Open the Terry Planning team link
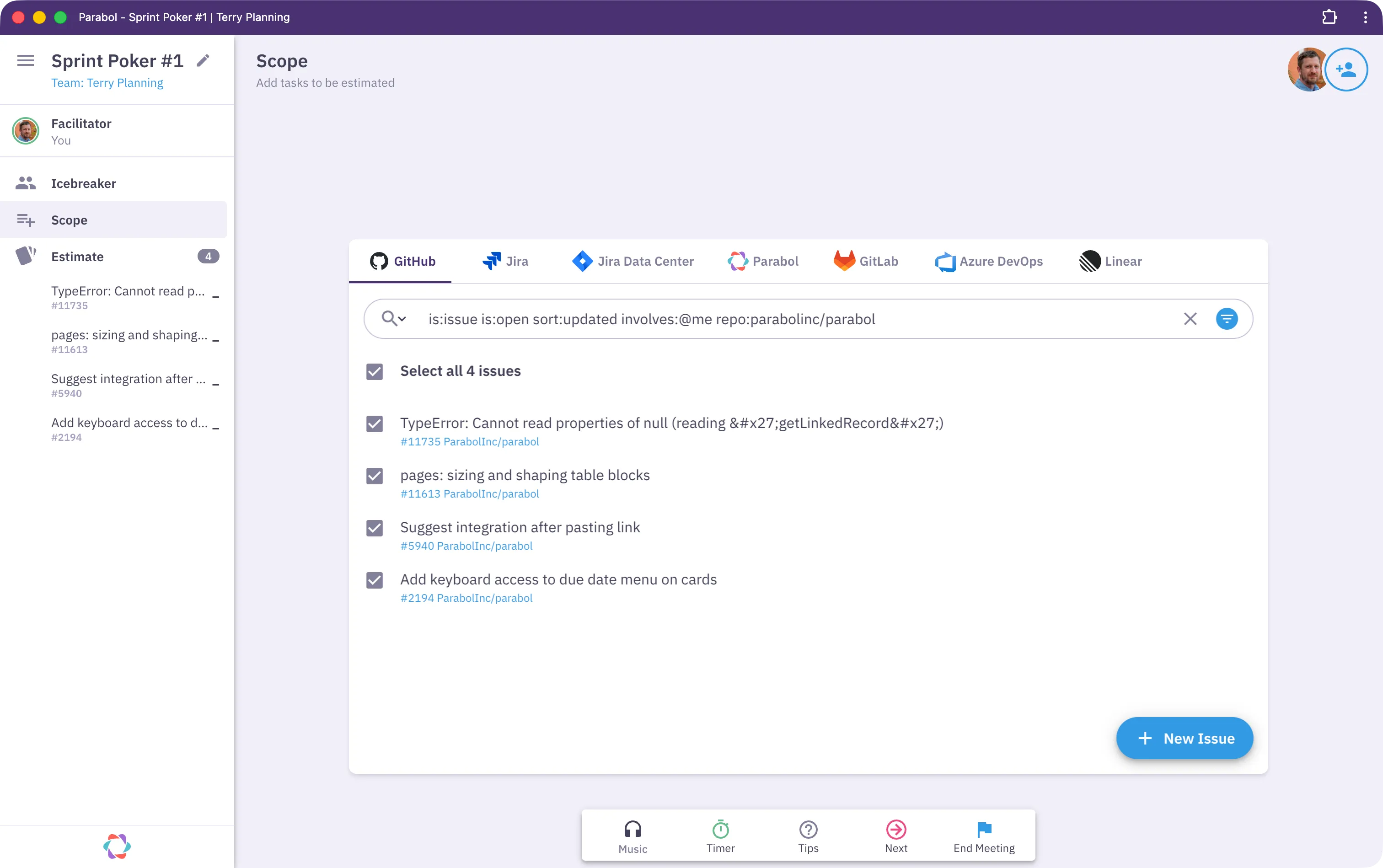1383x868 pixels. [107, 83]
